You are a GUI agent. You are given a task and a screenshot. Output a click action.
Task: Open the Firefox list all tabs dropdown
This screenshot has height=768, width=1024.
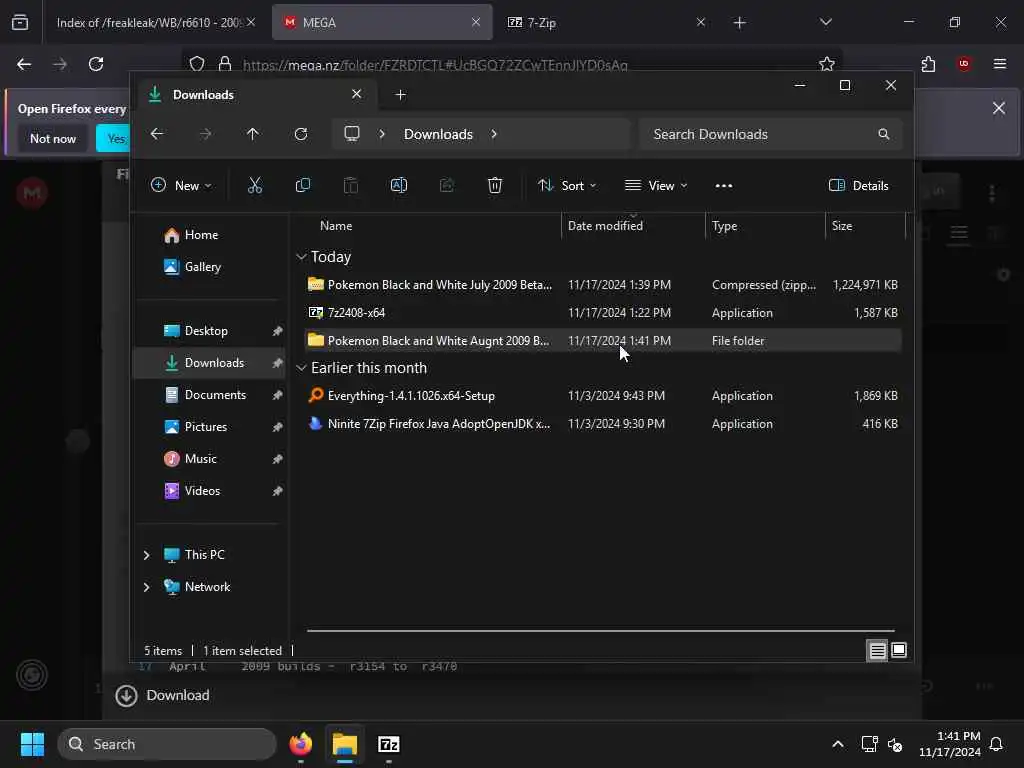[825, 22]
